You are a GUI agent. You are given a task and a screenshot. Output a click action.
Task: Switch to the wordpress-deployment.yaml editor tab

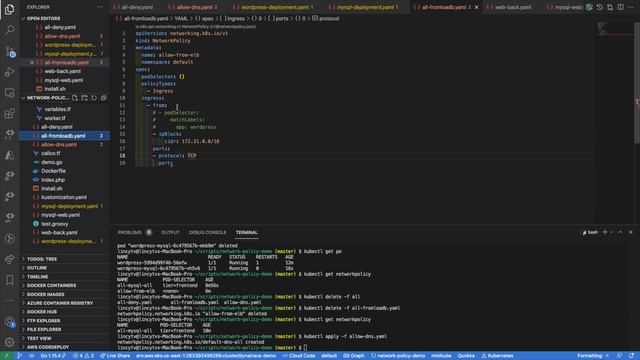click(276, 7)
